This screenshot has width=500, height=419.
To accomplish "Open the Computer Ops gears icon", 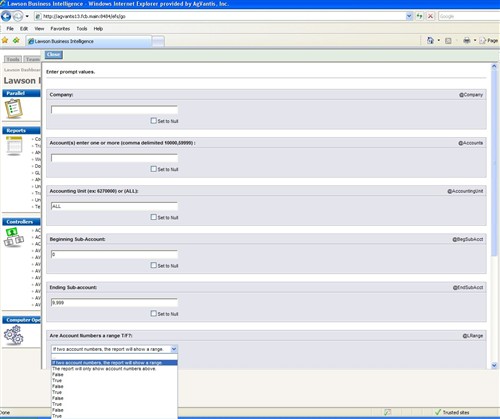I will pos(14,335).
